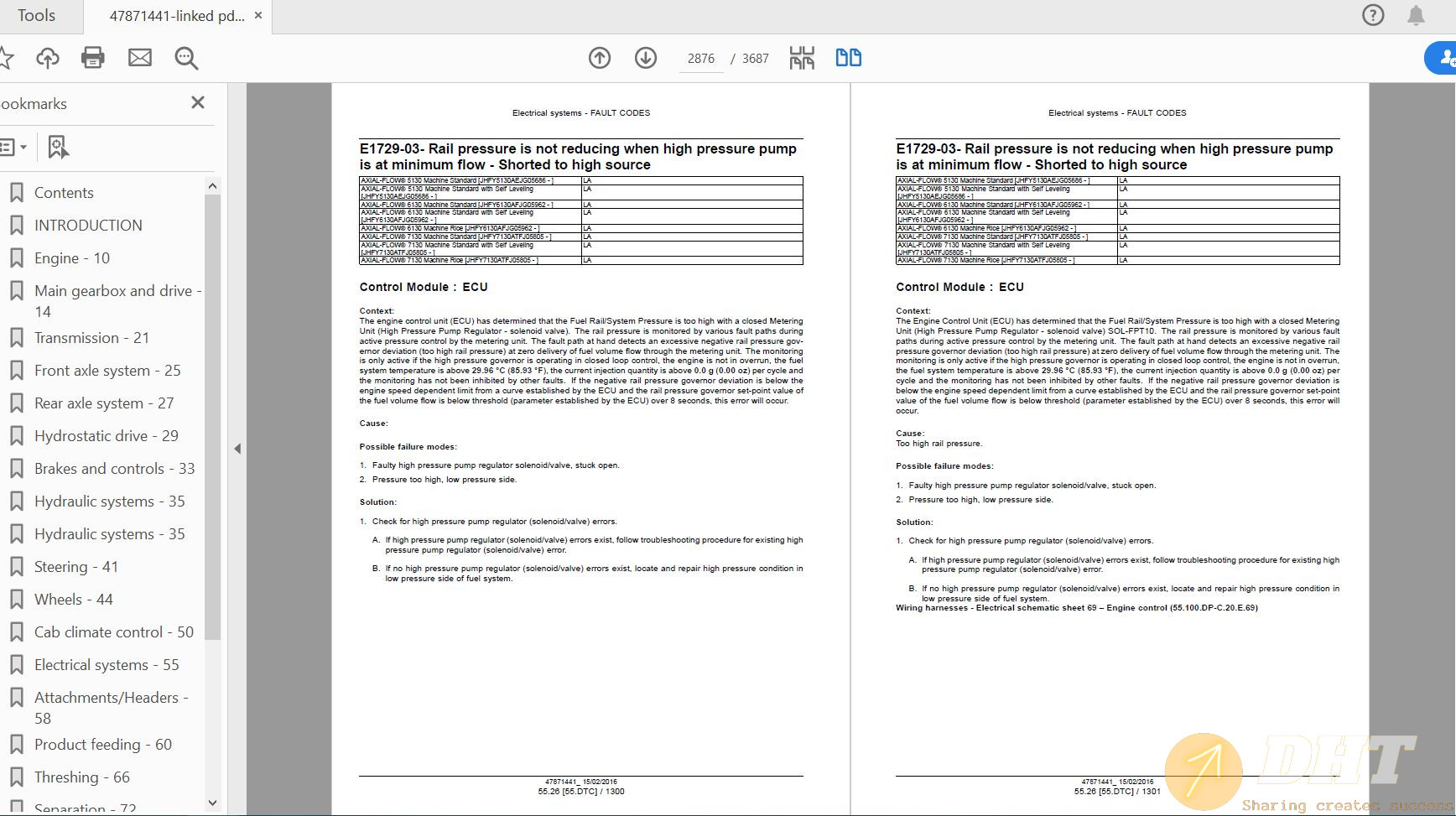The width and height of the screenshot is (1456, 816).
Task: Open the Electrical systems - 55 bookmark
Action: pos(107,665)
